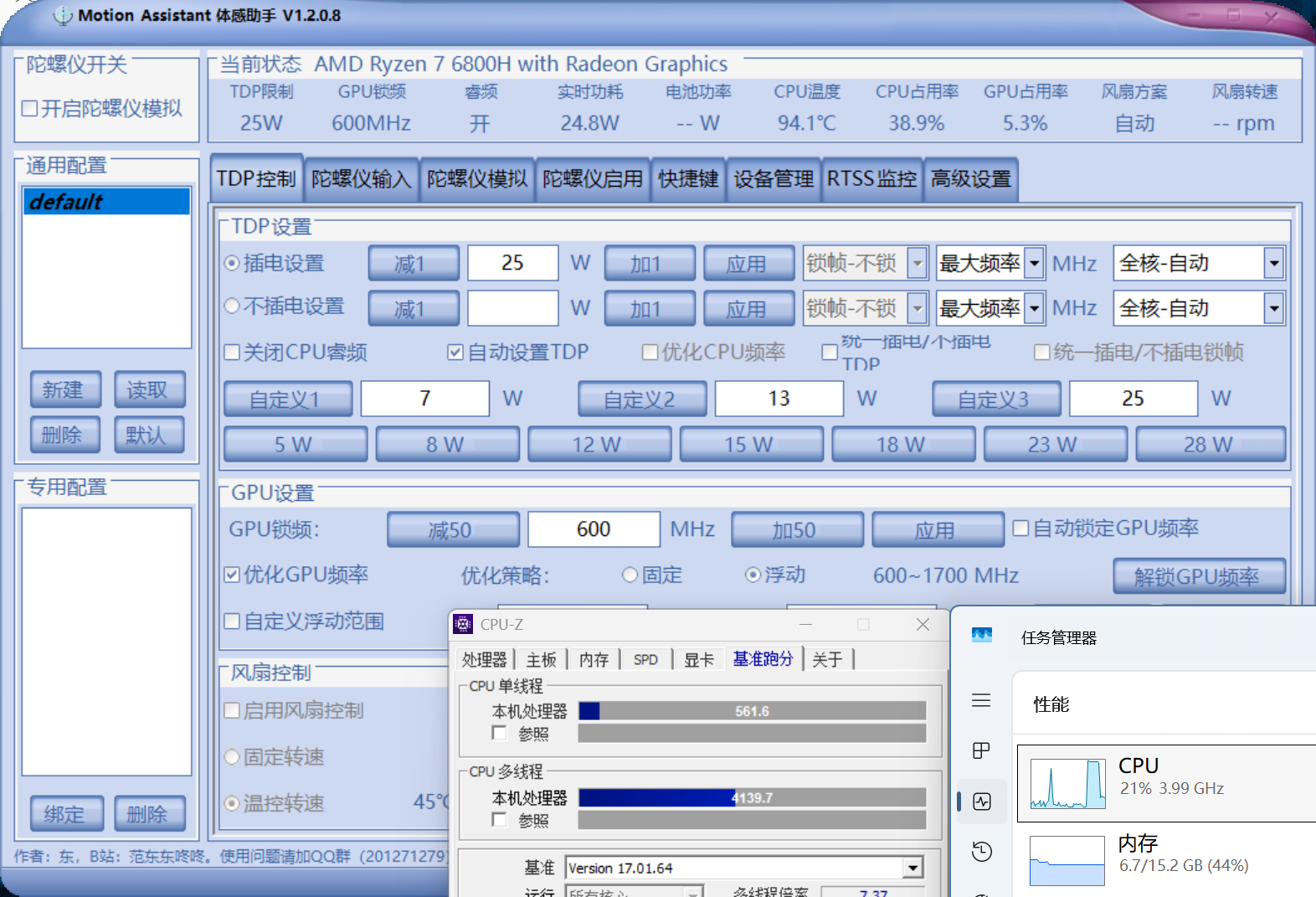1316x897 pixels.
Task: Toggle 优化CPU频率 checkbox
Action: point(650,352)
